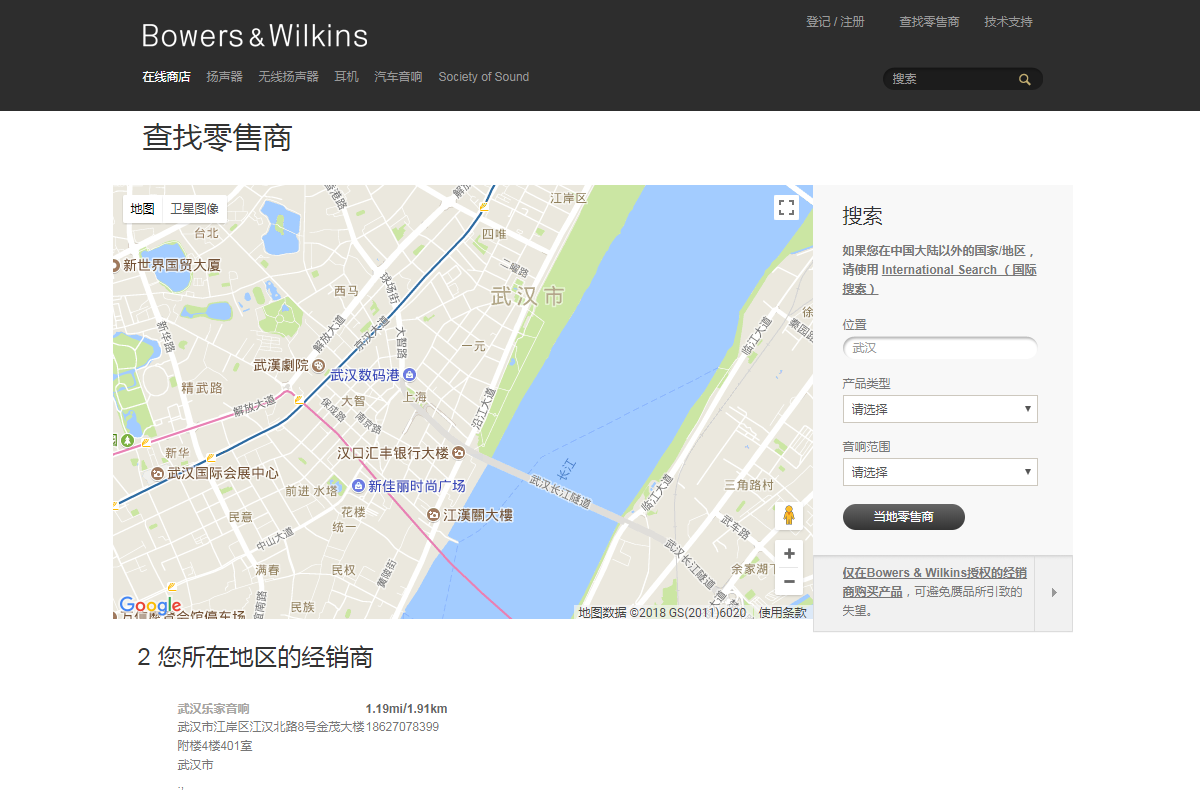Click the 1.19mi/1.91km distance text
1200x800 pixels.
[406, 709]
